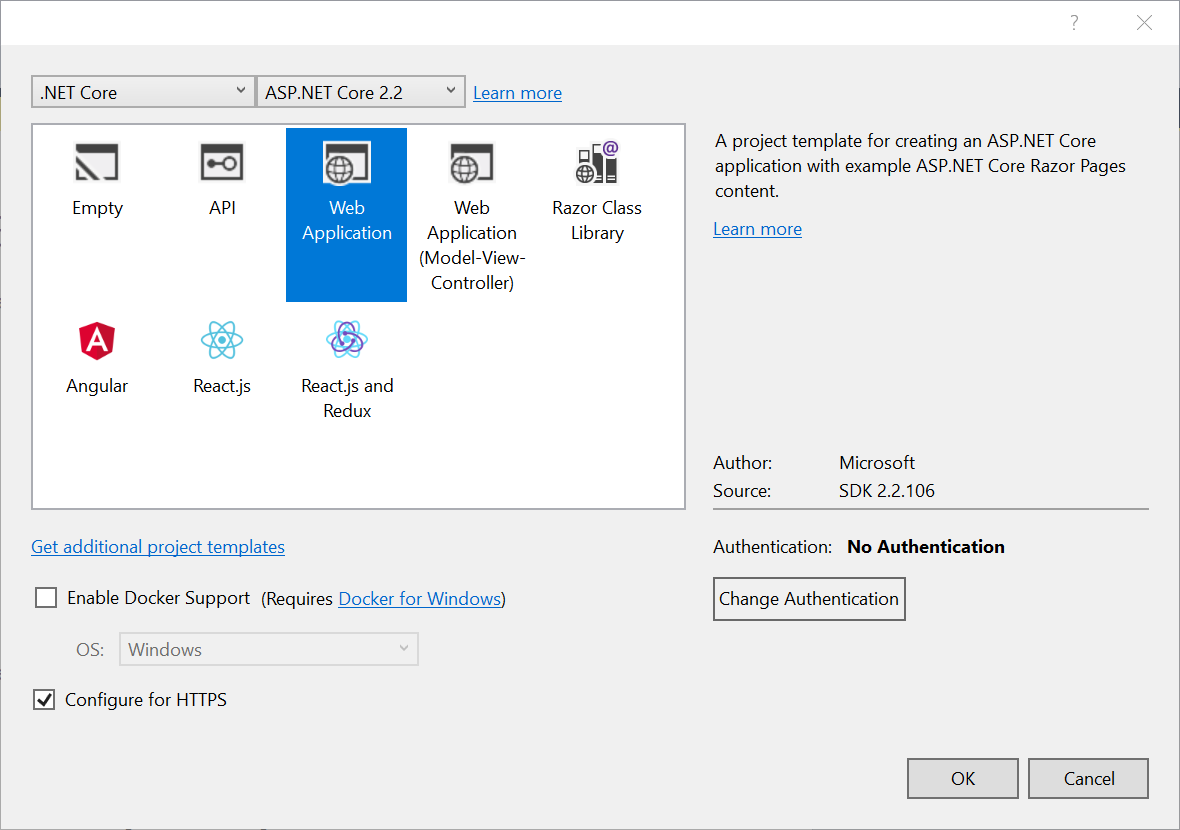Uncheck Configure for HTTPS
The image size is (1180, 830).
click(x=44, y=700)
